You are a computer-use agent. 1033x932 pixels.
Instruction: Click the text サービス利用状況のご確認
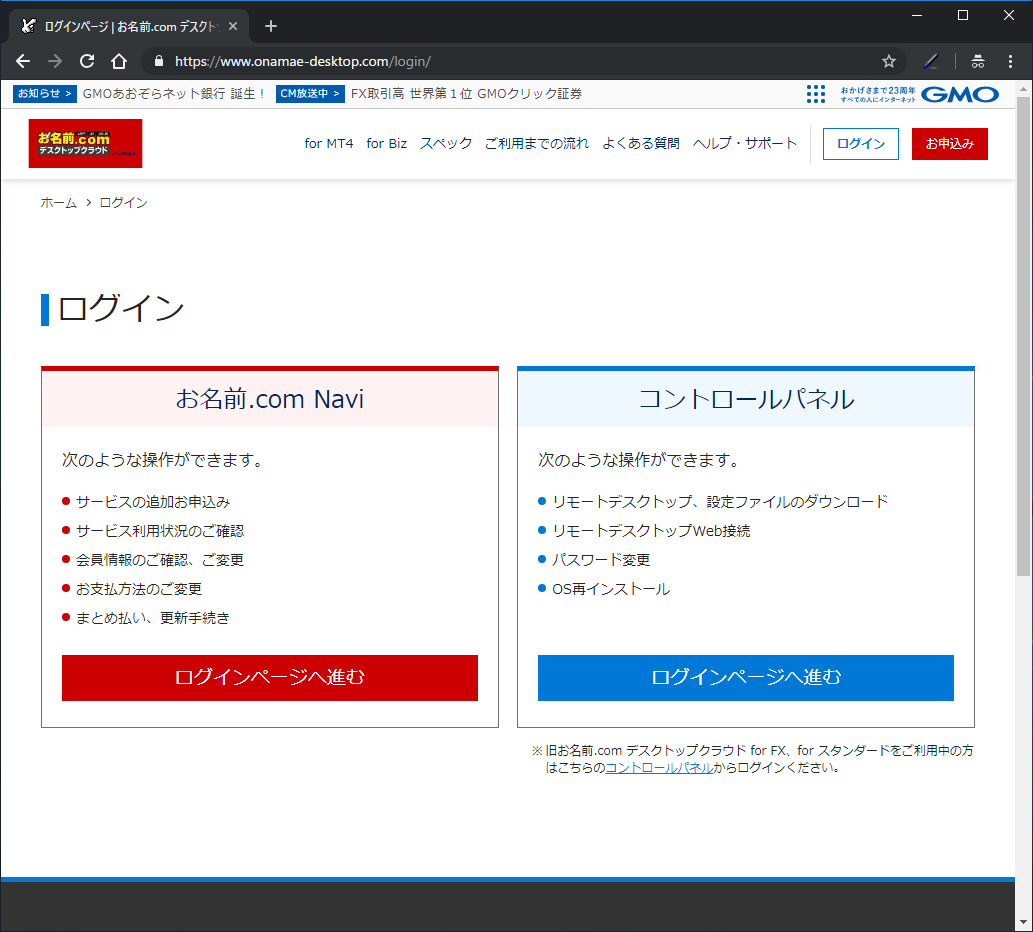pyautogui.click(x=160, y=531)
